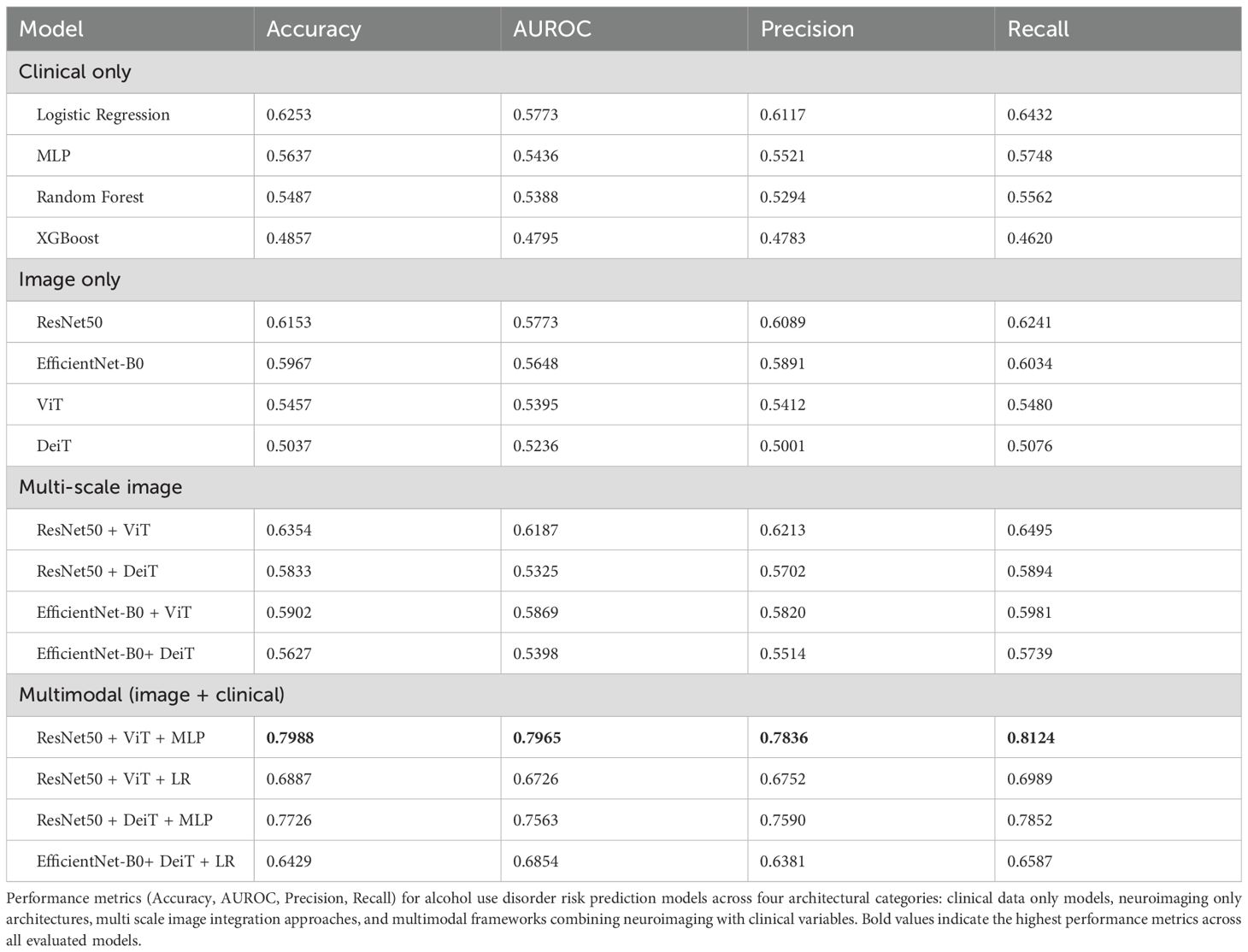The image size is (1248, 952).
Task: Select the Image only section row
Action: [70, 279]
